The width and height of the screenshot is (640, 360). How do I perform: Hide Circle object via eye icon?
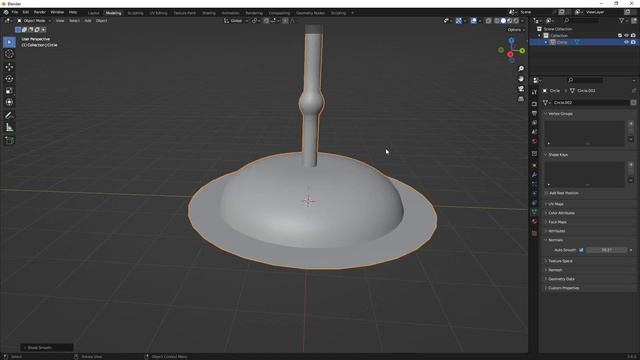[626, 42]
